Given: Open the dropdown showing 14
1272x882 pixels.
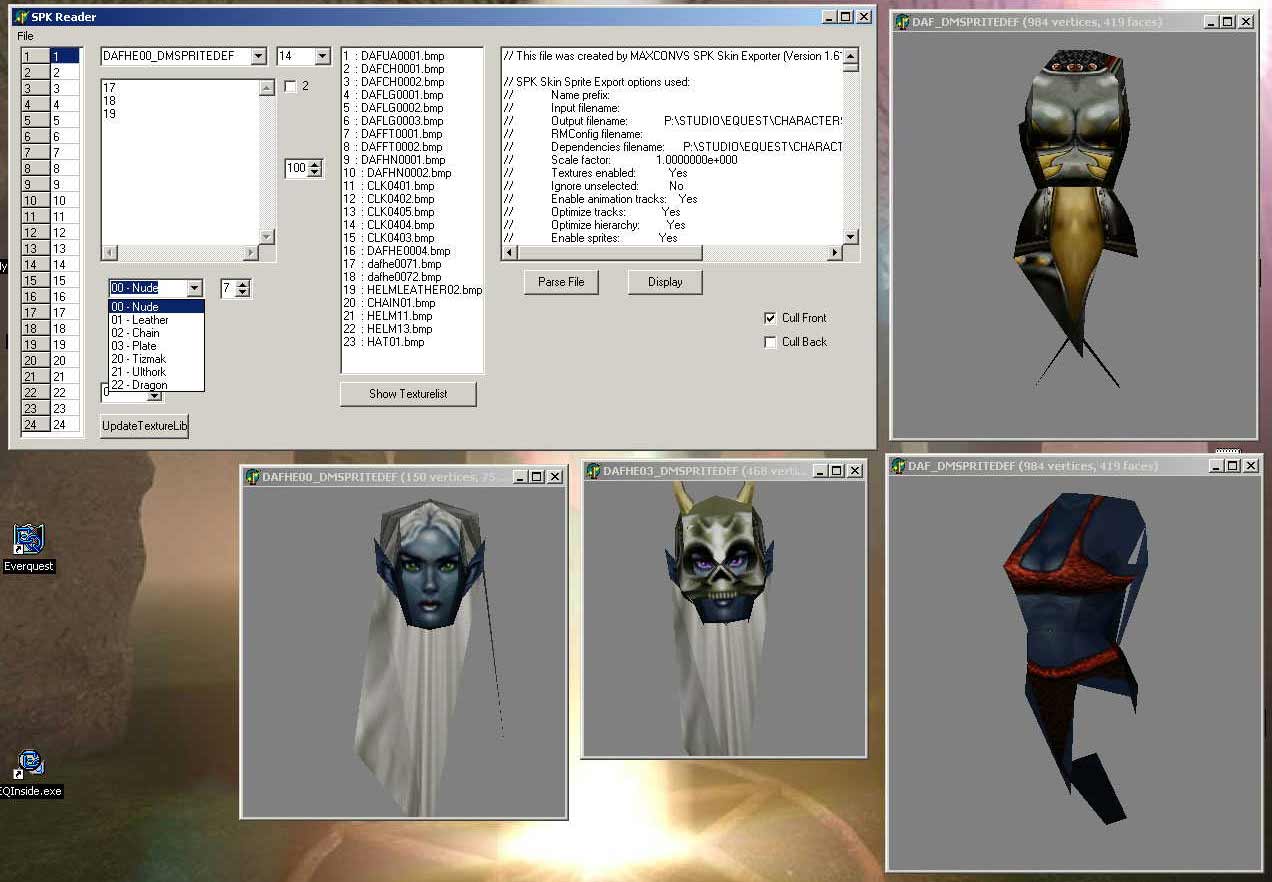Looking at the screenshot, I should click(x=321, y=57).
